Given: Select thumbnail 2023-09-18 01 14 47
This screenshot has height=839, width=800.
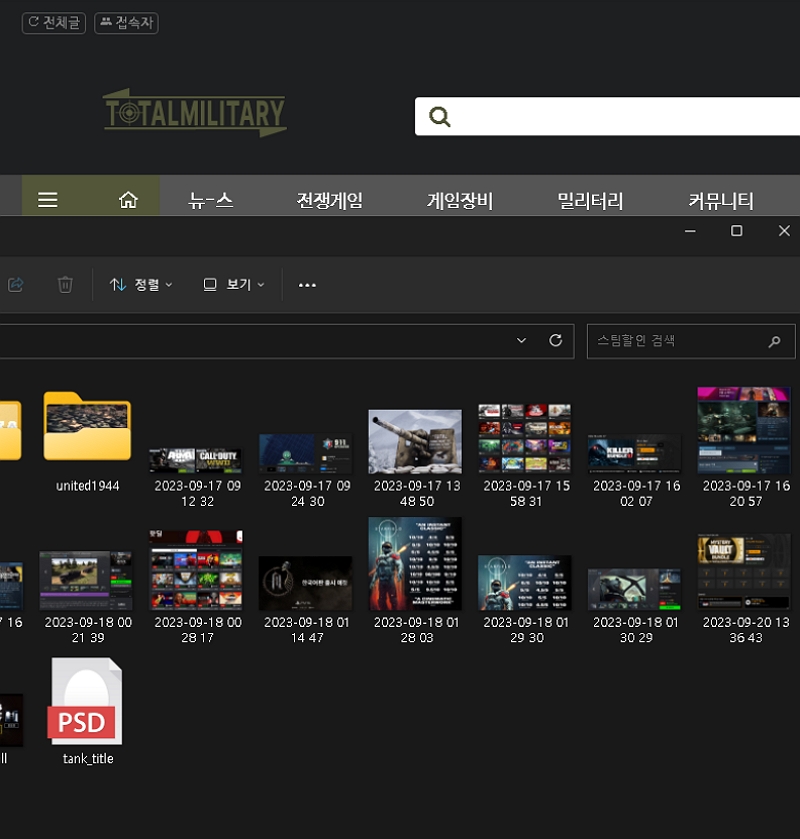Looking at the screenshot, I should pos(306,583).
